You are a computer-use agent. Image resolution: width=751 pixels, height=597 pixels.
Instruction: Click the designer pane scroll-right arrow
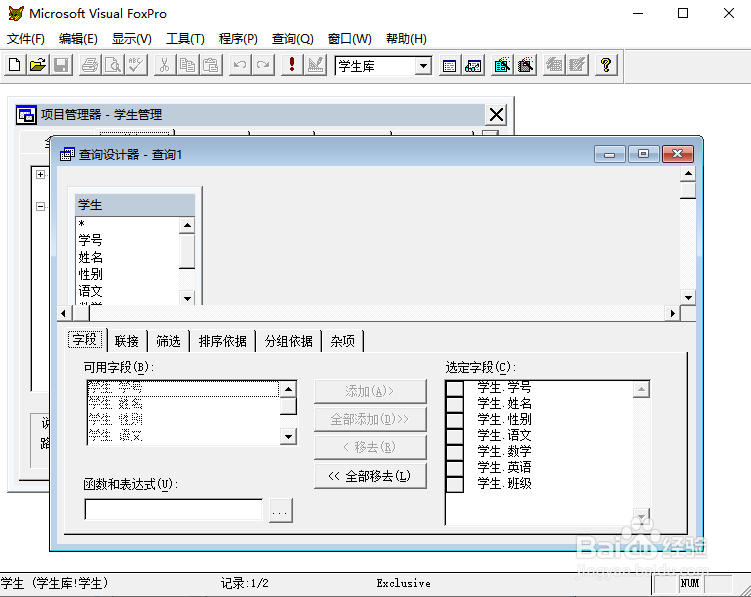coord(672,313)
